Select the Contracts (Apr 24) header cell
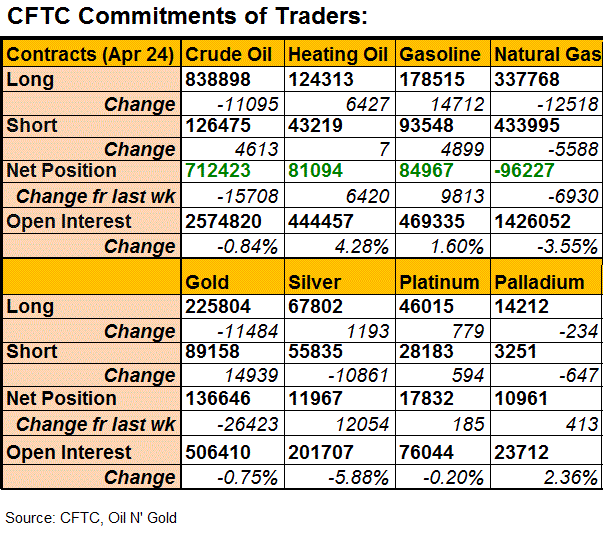 pos(92,54)
